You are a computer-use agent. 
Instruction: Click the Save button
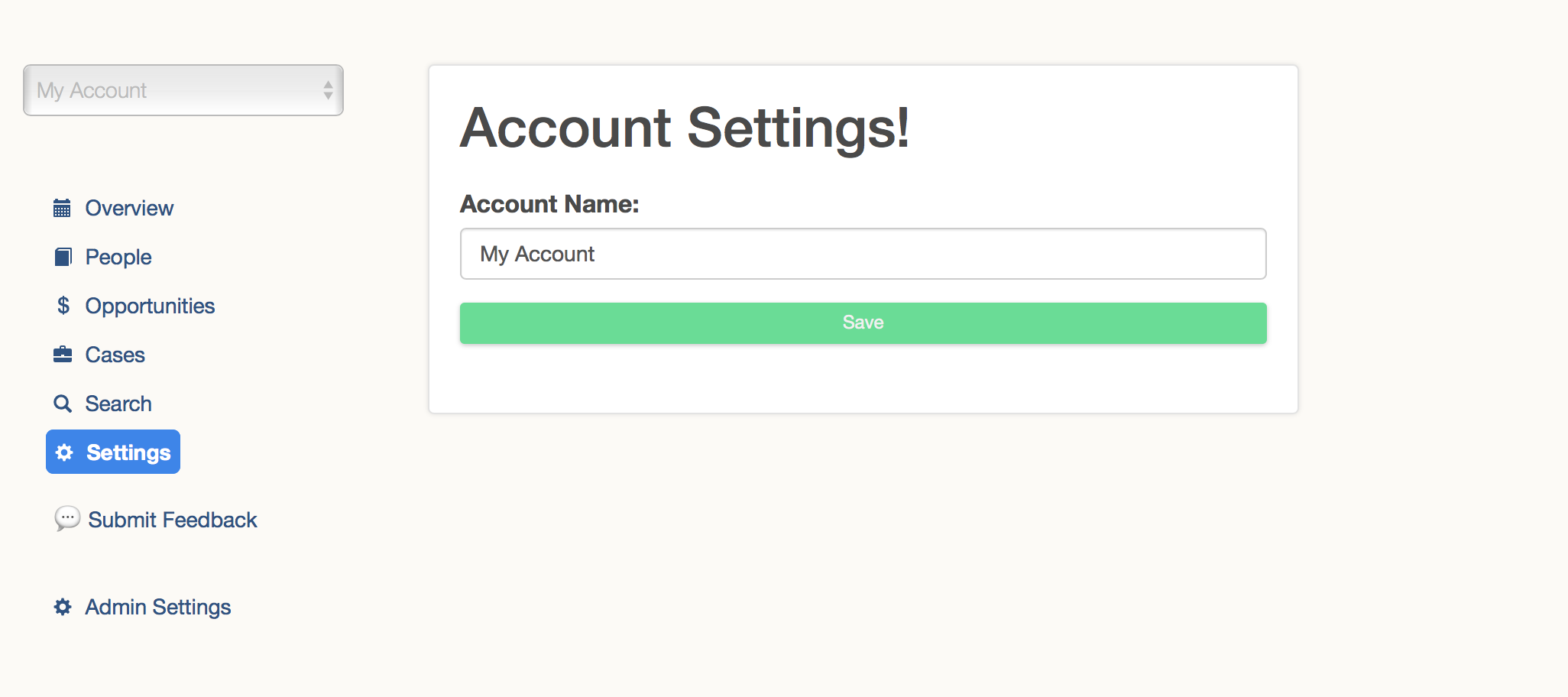(x=862, y=322)
